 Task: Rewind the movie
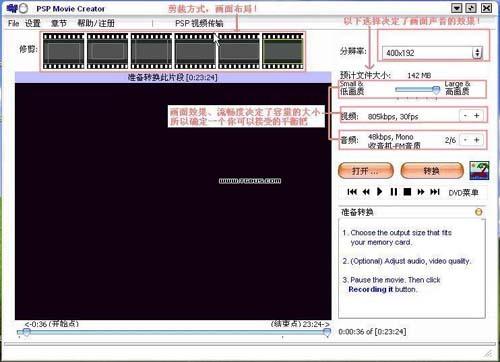point(366,192)
